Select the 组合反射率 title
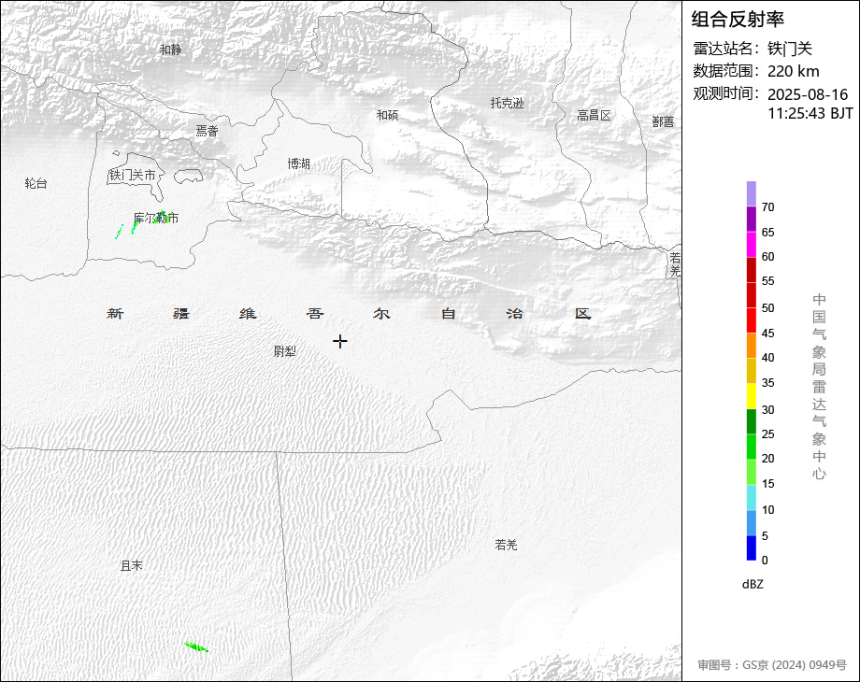Screen dimensions: 860x682 [x=737, y=19]
